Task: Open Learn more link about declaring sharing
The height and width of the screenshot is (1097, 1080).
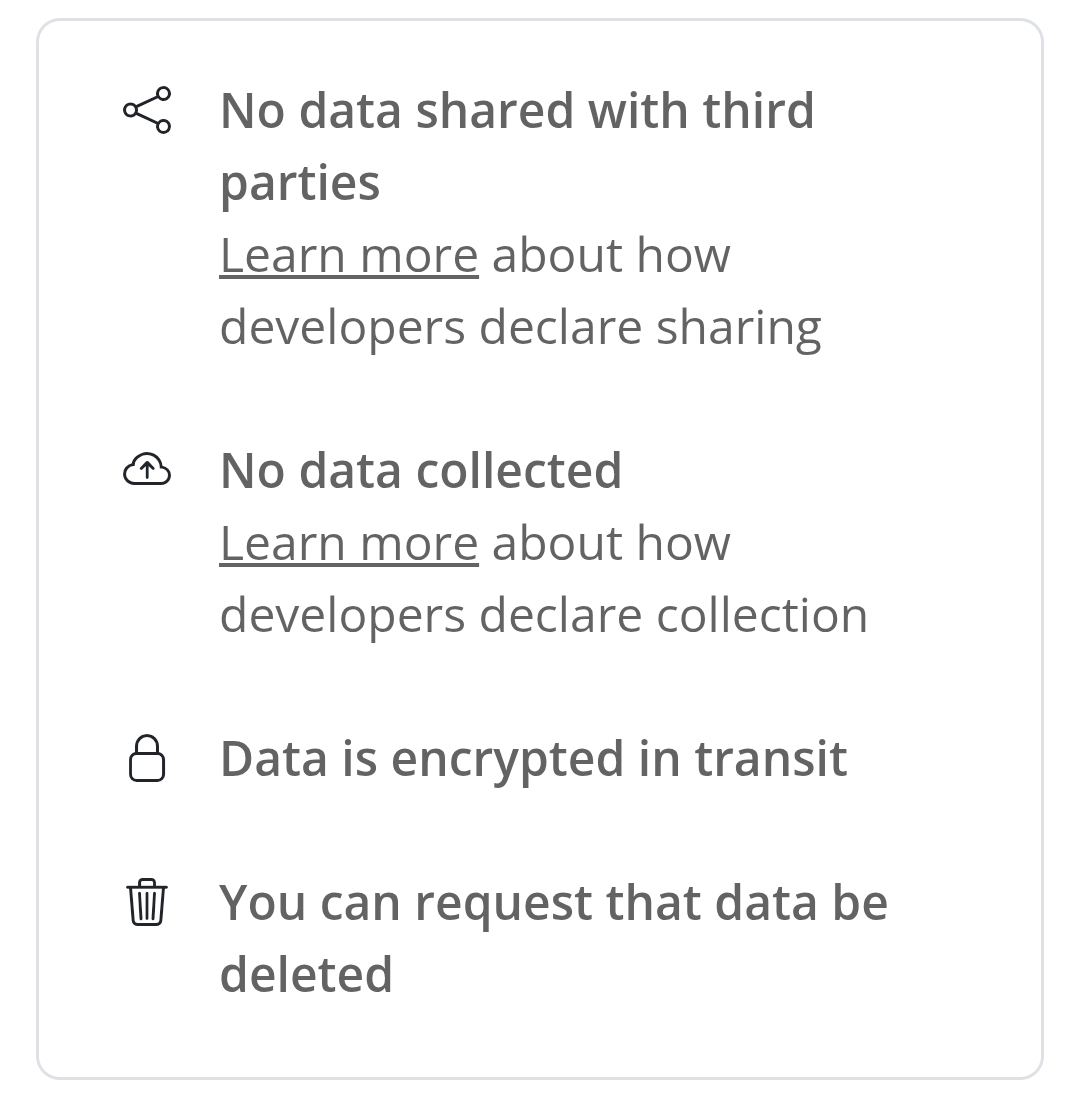Action: click(x=348, y=256)
